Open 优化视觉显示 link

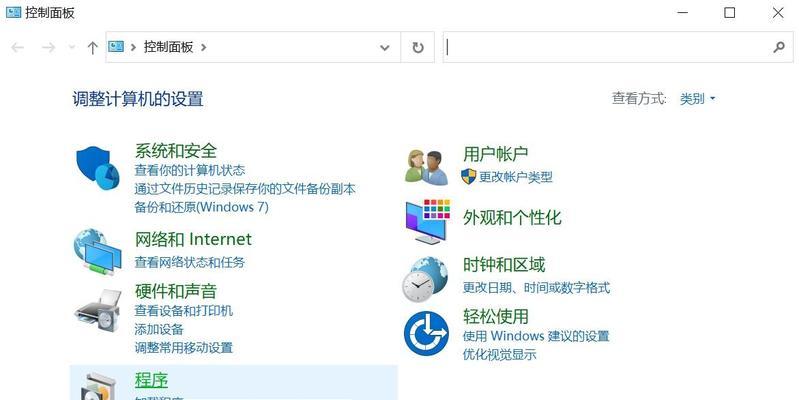tap(499, 354)
